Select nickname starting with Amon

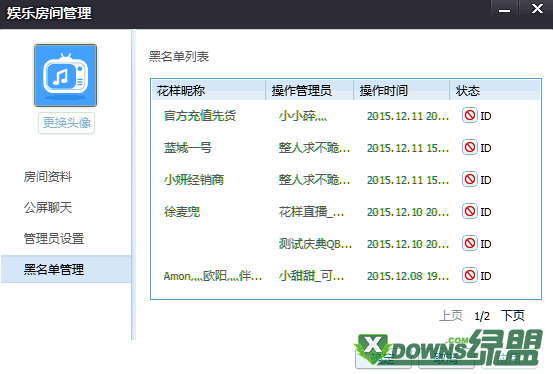[x=213, y=276]
